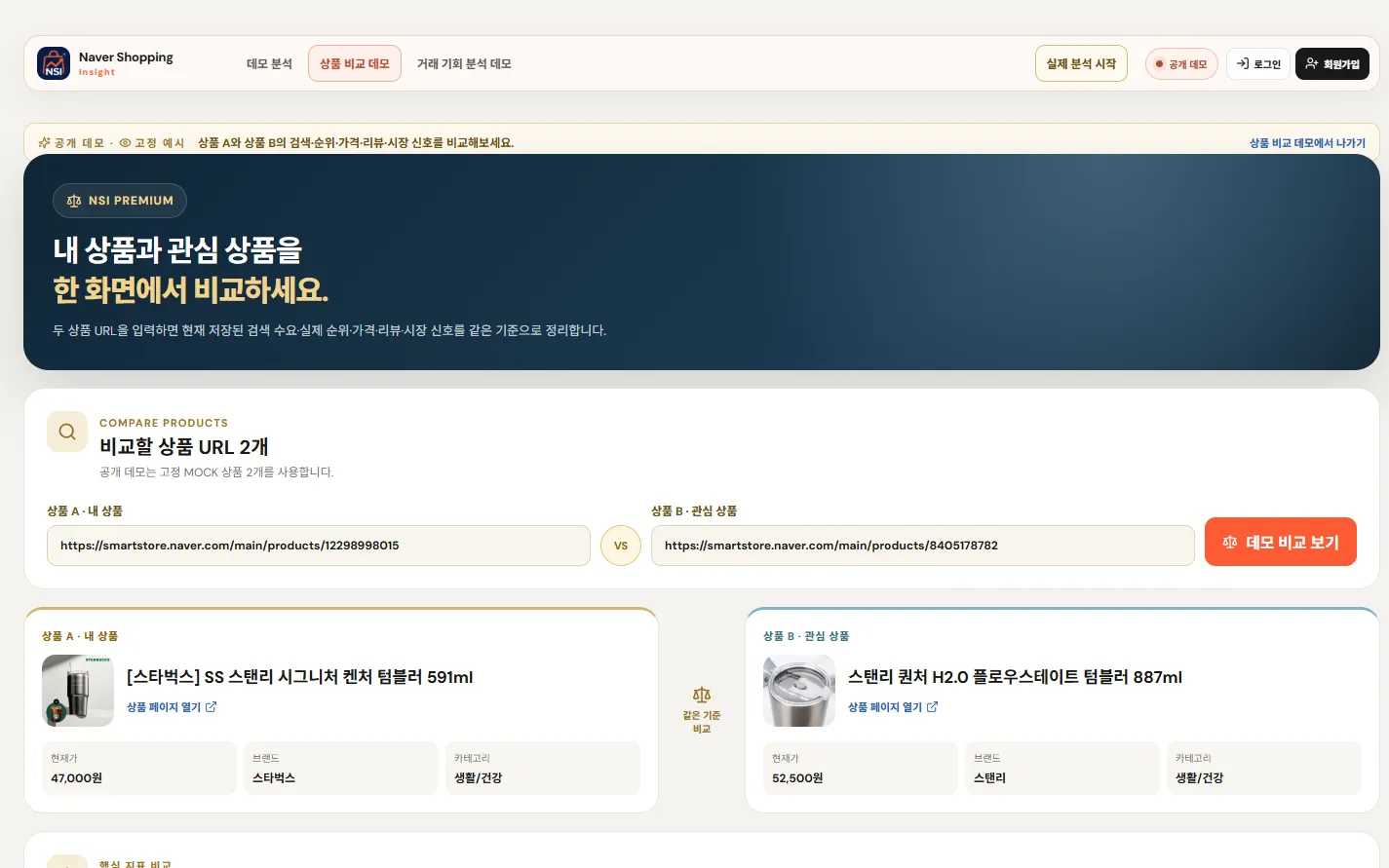This screenshot has width=1389, height=868.
Task: Open the 데모 분석 tab
Action: click(x=269, y=63)
